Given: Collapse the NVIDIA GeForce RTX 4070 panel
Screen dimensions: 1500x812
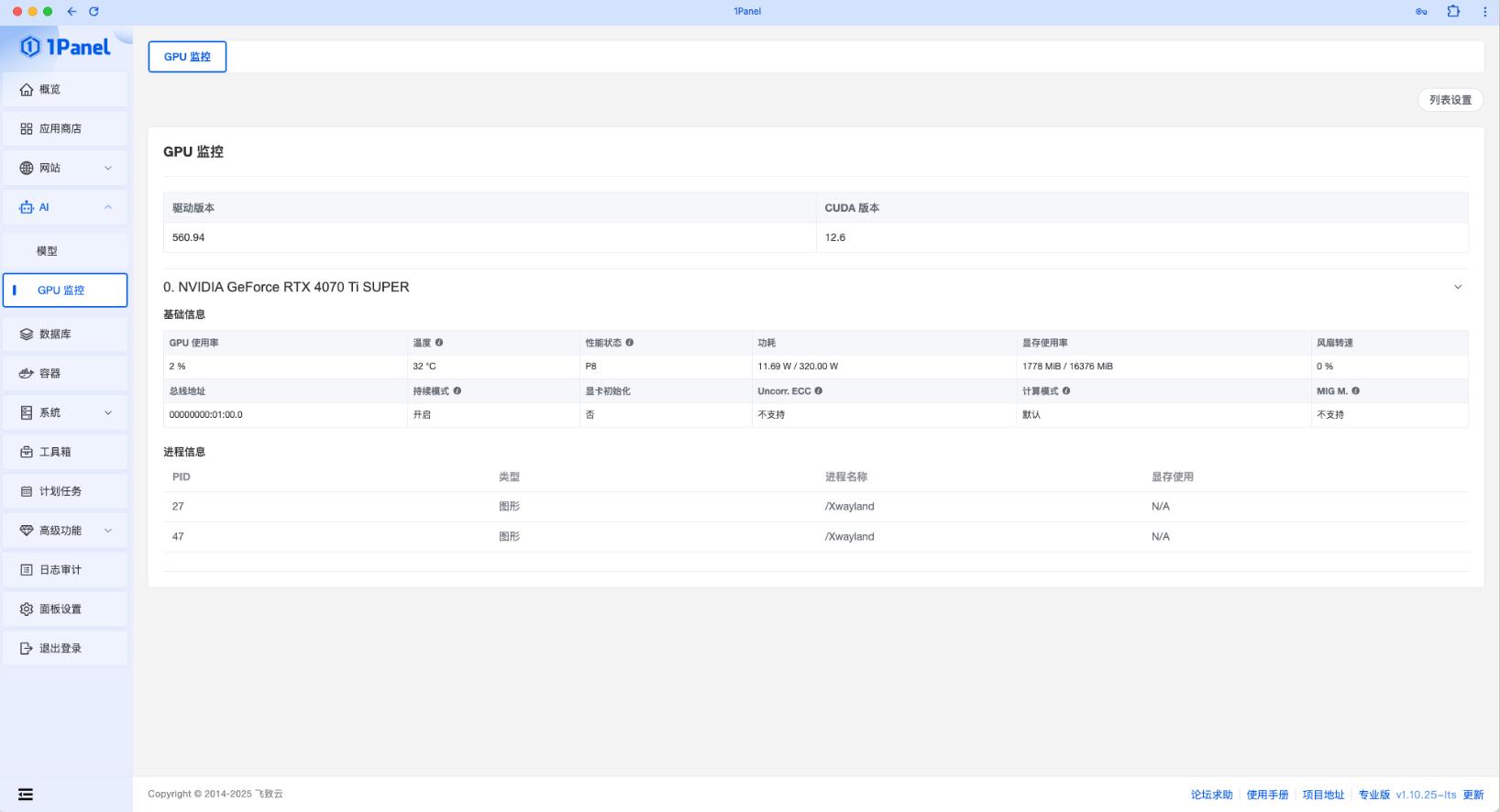Looking at the screenshot, I should point(1458,287).
